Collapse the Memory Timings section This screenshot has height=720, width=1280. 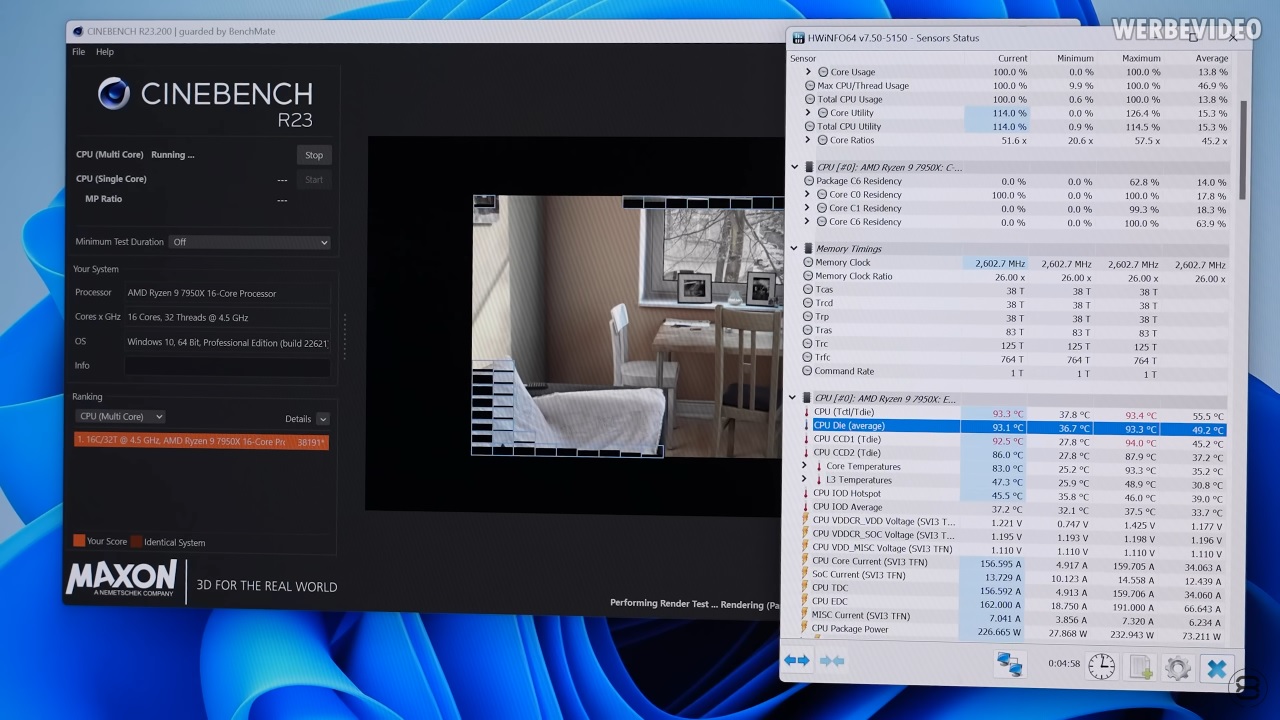[x=795, y=248]
